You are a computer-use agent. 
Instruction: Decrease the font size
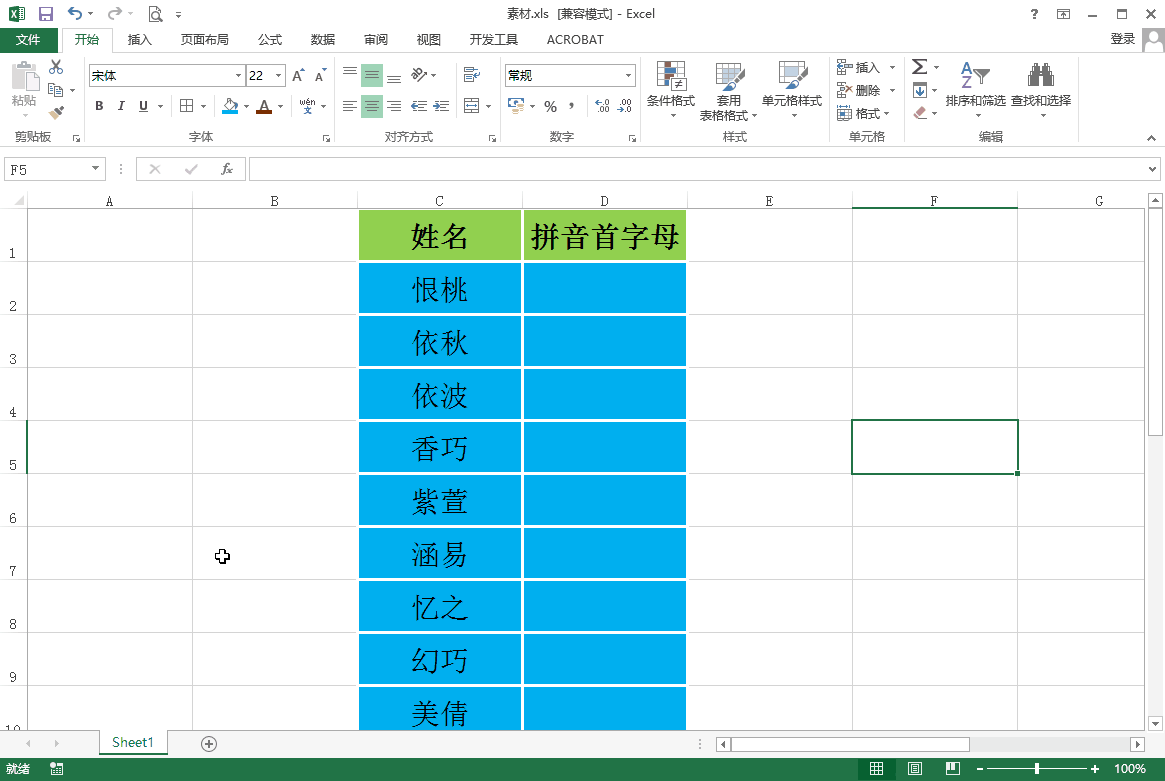[x=320, y=76]
